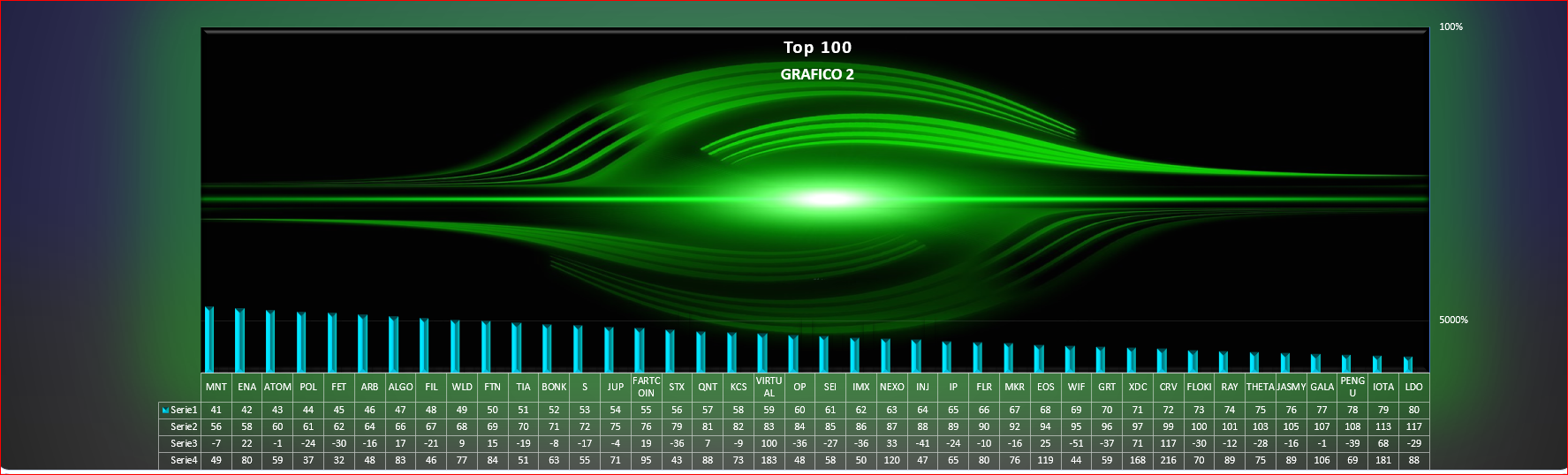
Task: Click the ATOM column header
Action: pyautogui.click(x=277, y=387)
